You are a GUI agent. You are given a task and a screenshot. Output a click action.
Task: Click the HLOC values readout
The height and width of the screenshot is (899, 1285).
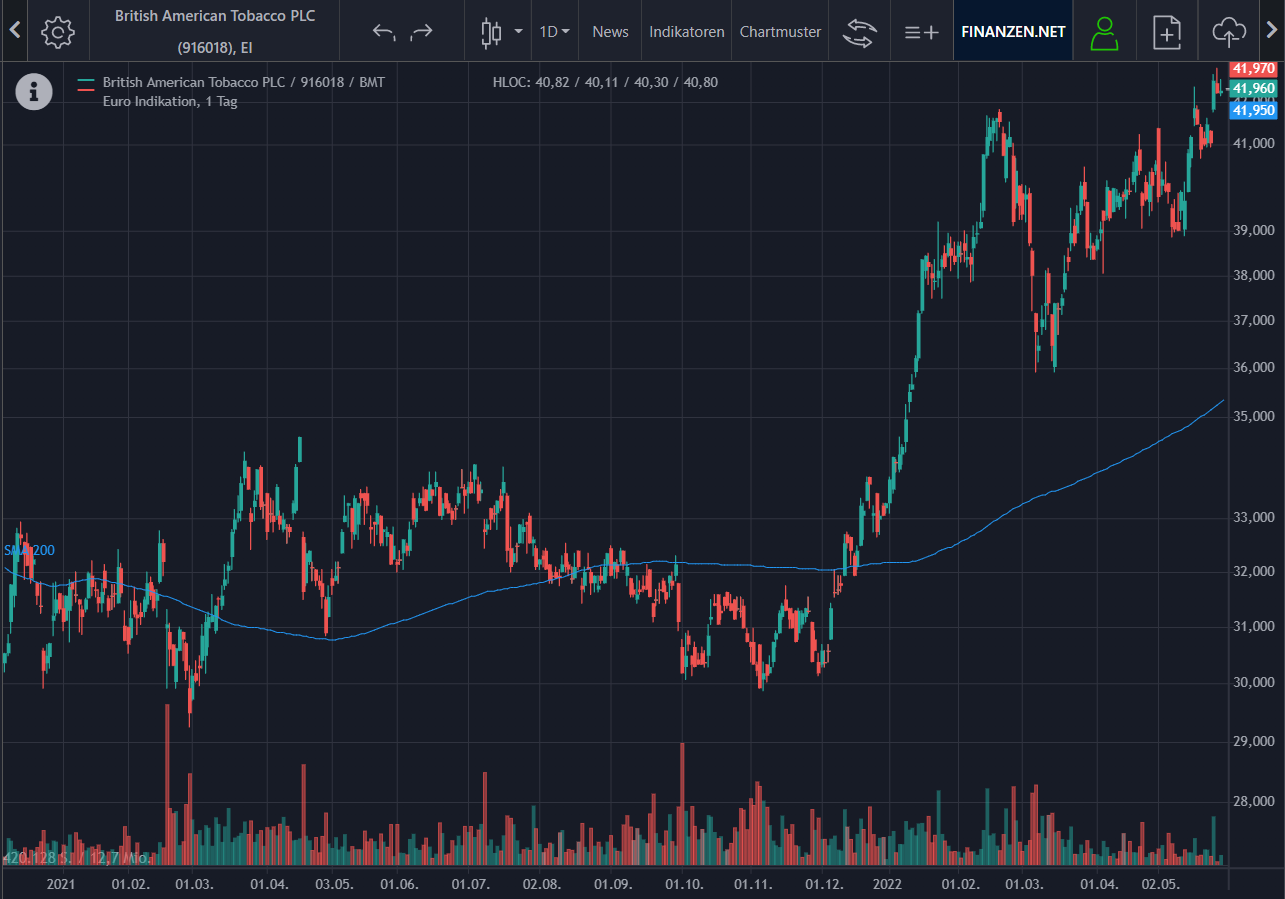(x=605, y=82)
